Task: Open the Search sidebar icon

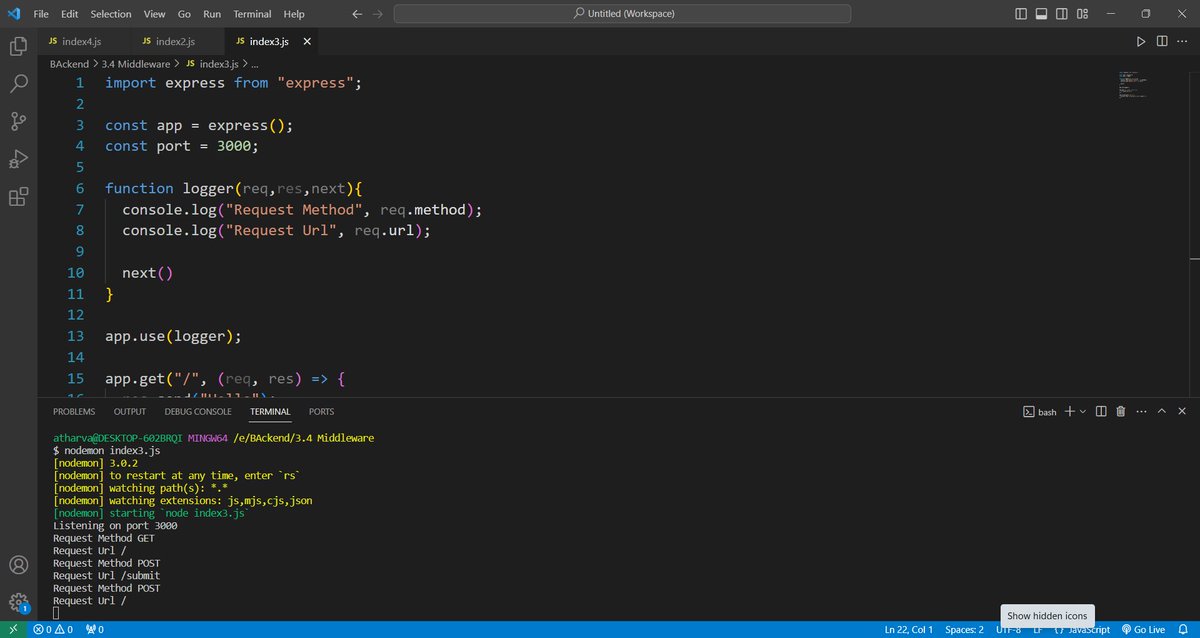Action: point(18,83)
